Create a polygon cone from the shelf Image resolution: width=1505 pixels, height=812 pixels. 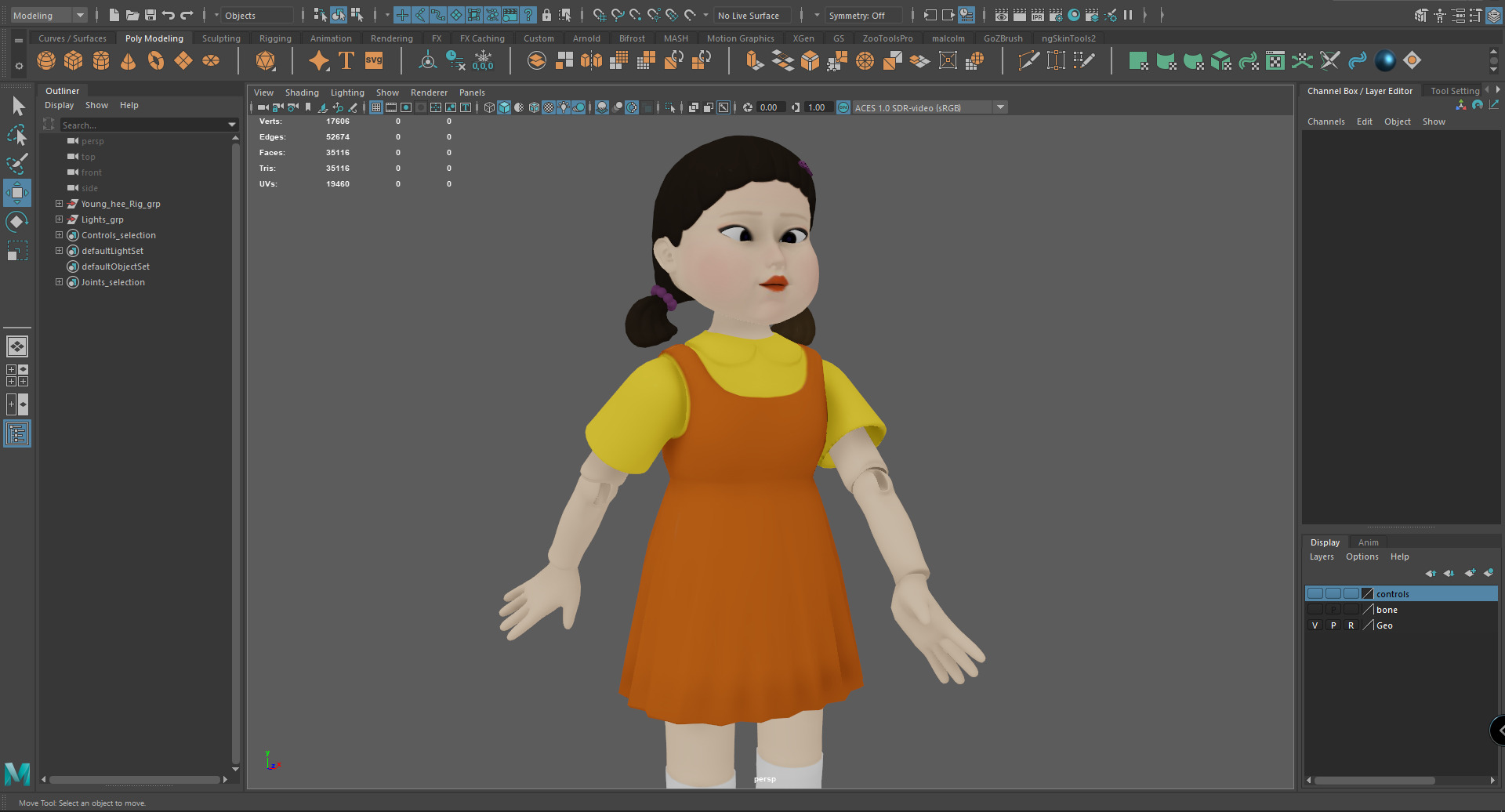(x=129, y=60)
